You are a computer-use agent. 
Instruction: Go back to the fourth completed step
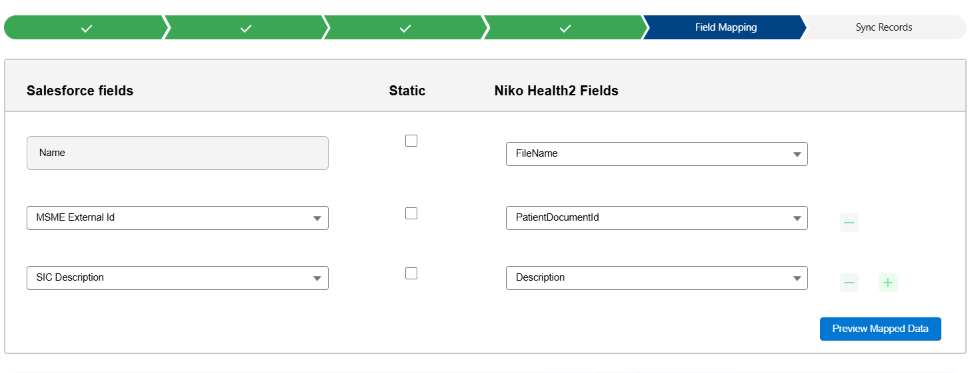(x=565, y=27)
